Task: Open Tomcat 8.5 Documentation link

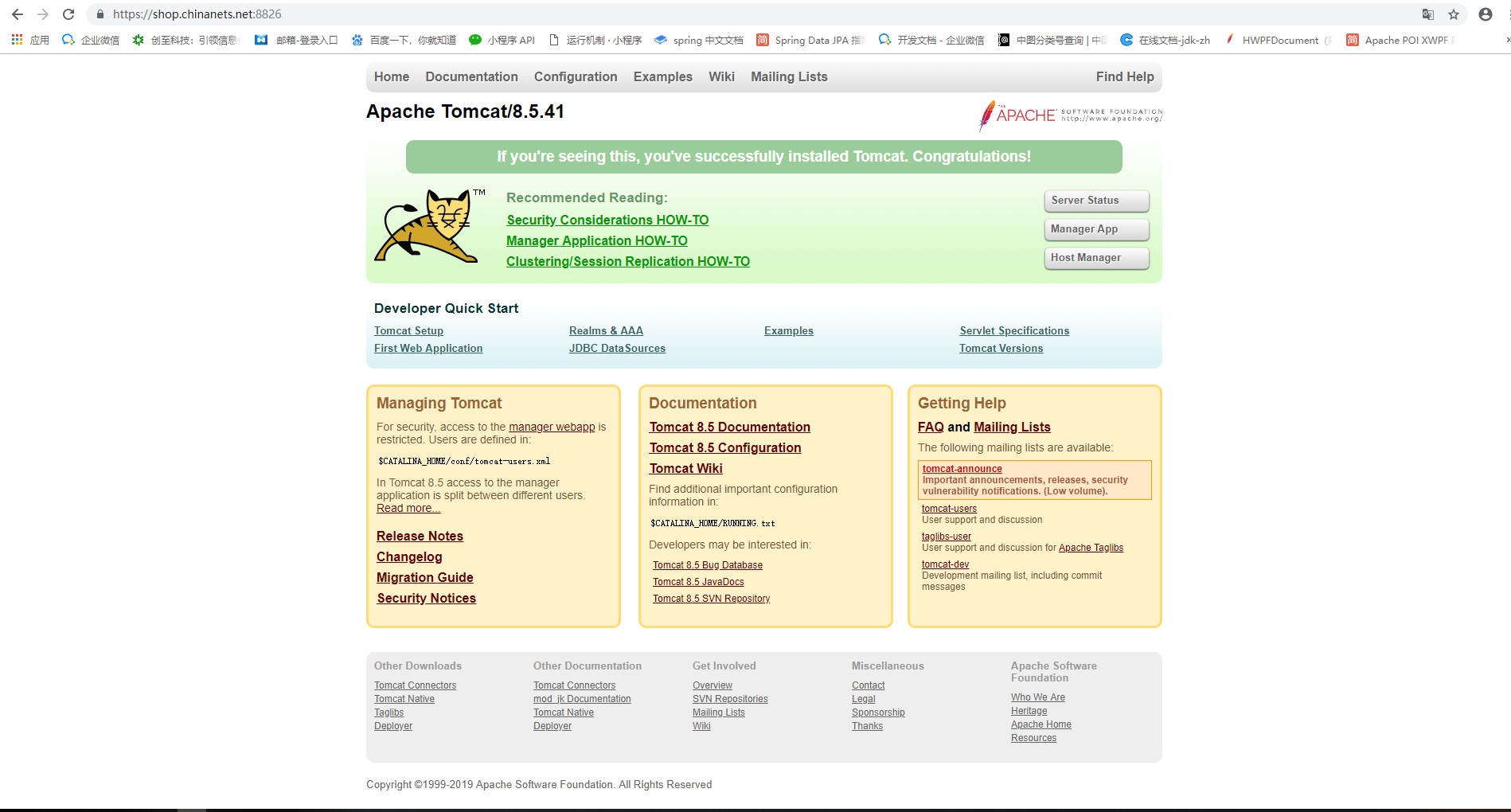Action: [x=729, y=427]
